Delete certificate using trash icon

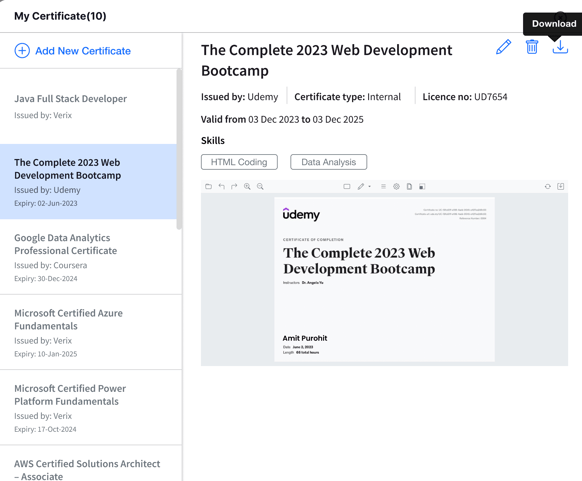[x=532, y=47]
